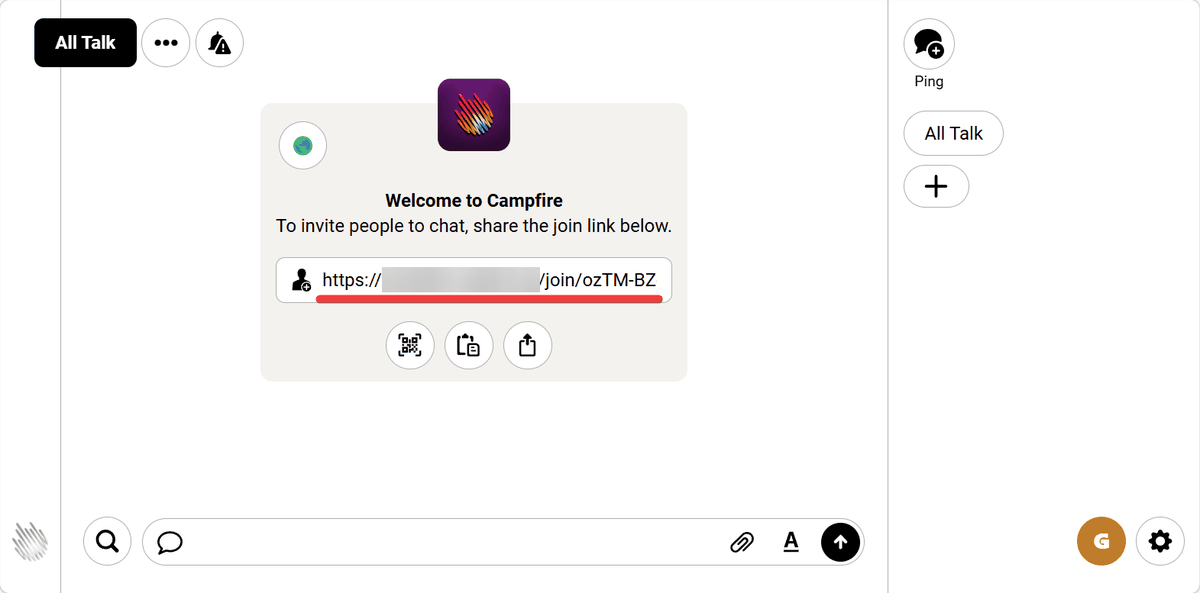Open the three-dots room options menu
This screenshot has height=593, width=1200.
(166, 43)
